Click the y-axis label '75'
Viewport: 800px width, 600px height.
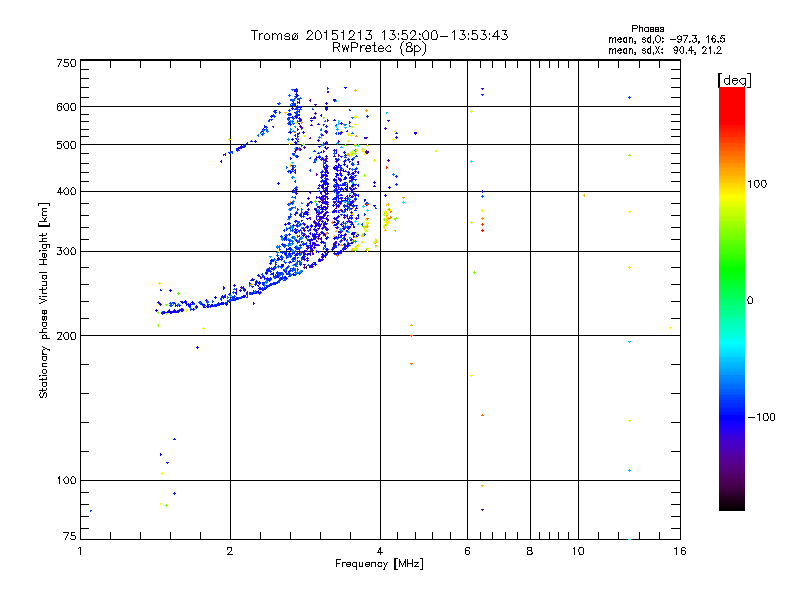pyautogui.click(x=70, y=536)
